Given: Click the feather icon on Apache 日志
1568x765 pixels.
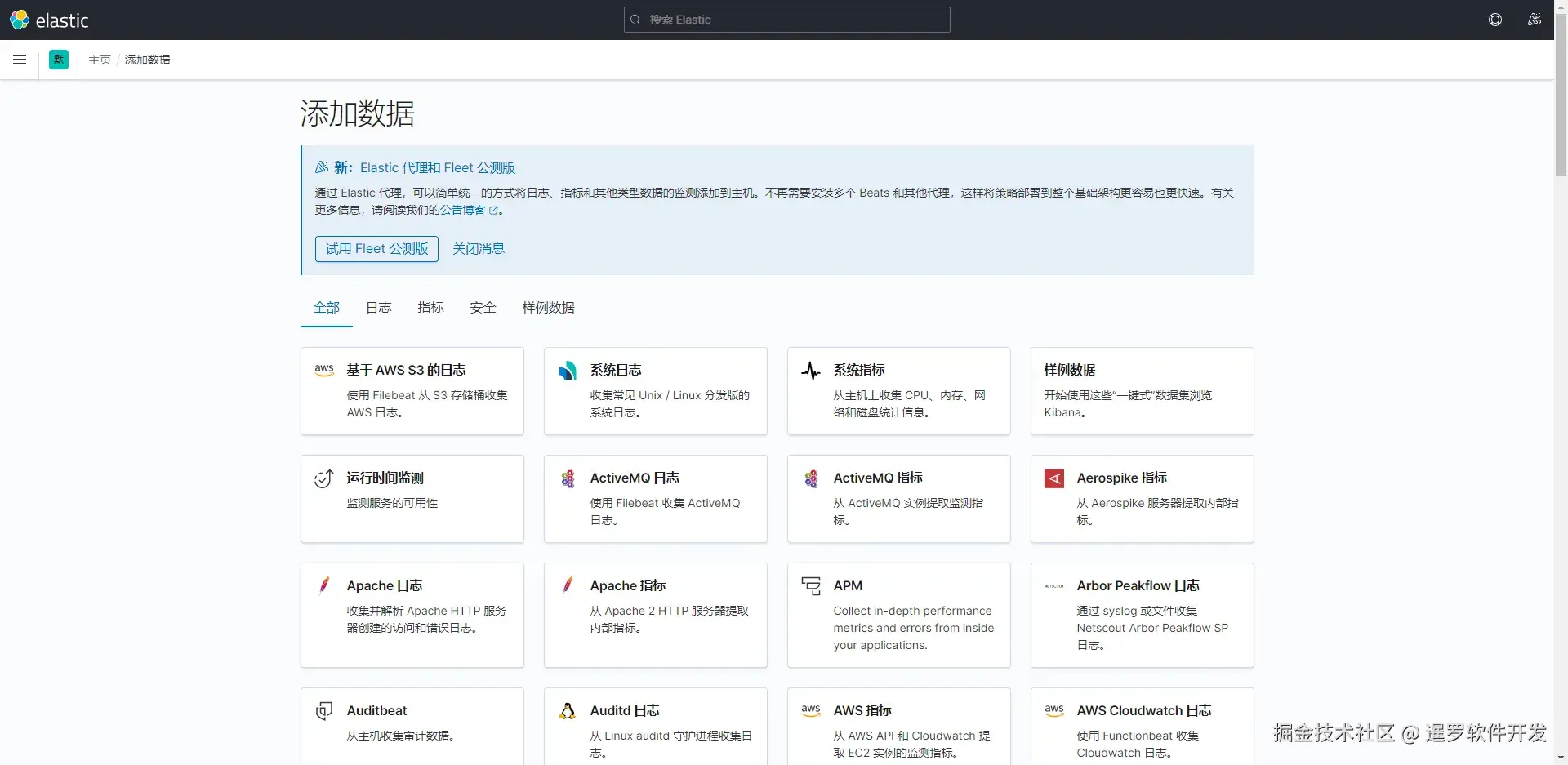Looking at the screenshot, I should click(324, 585).
